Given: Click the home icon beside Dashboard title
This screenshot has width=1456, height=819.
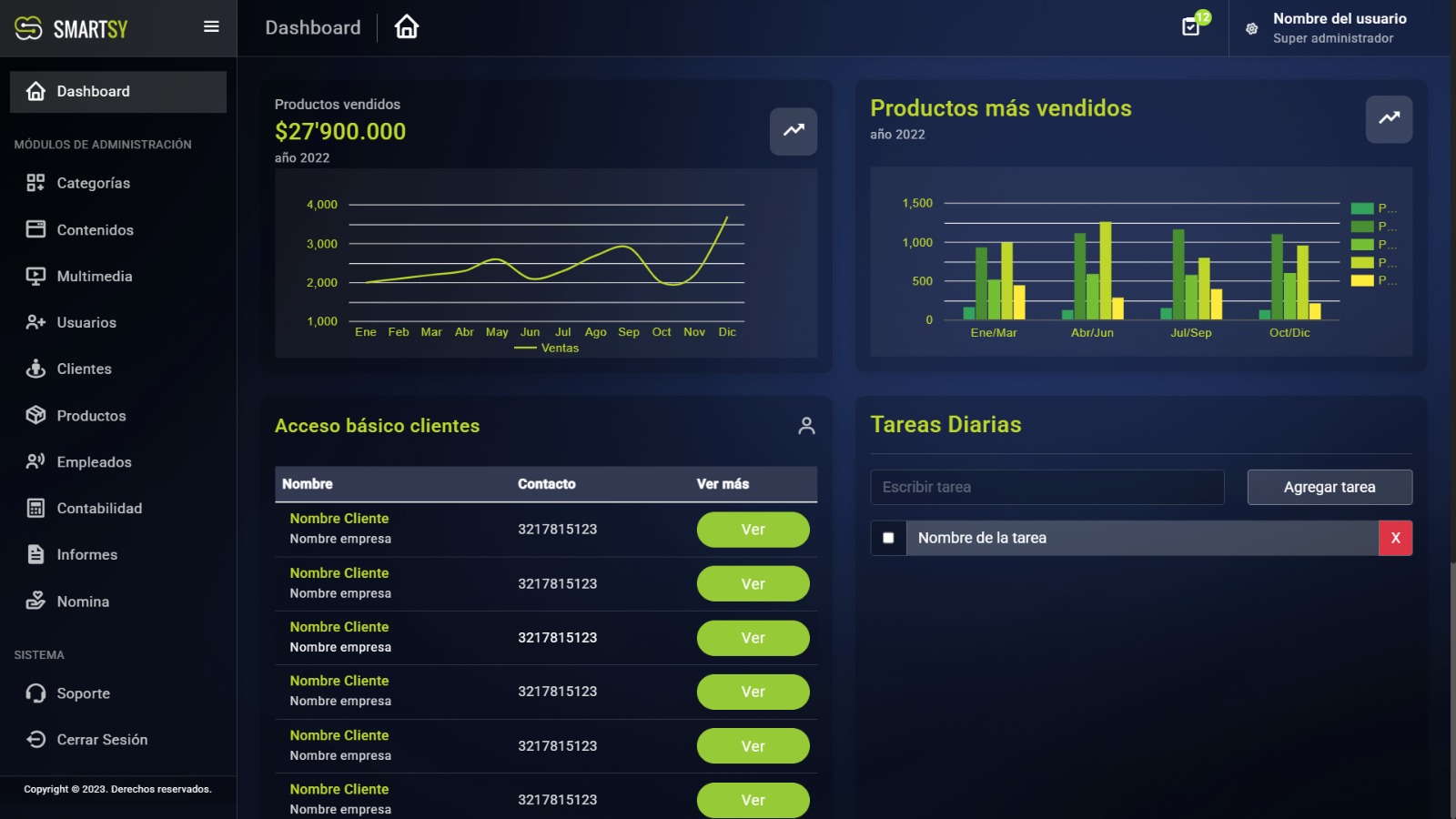Looking at the screenshot, I should 407,27.
